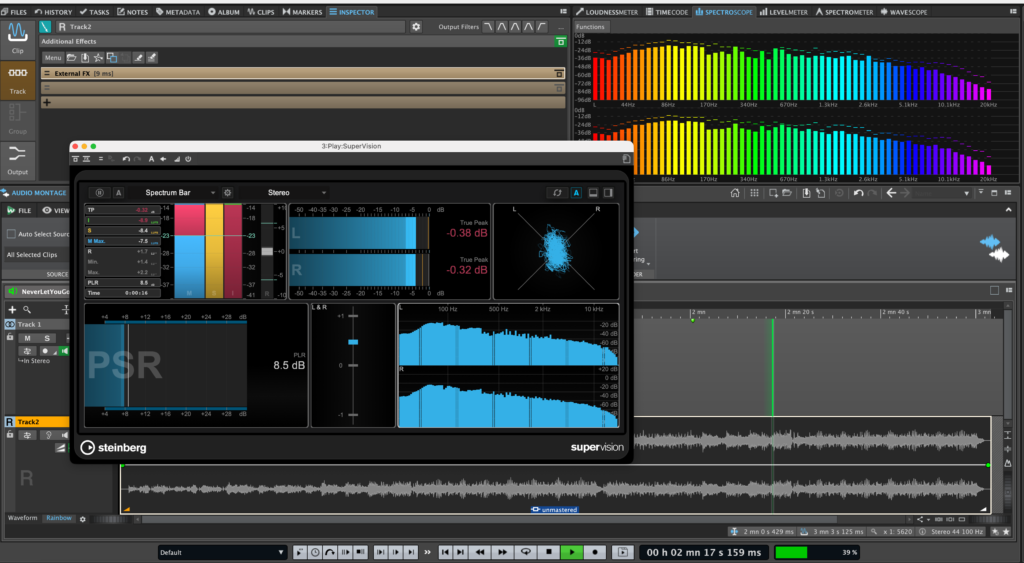Switch to the Files tab

coord(14,12)
